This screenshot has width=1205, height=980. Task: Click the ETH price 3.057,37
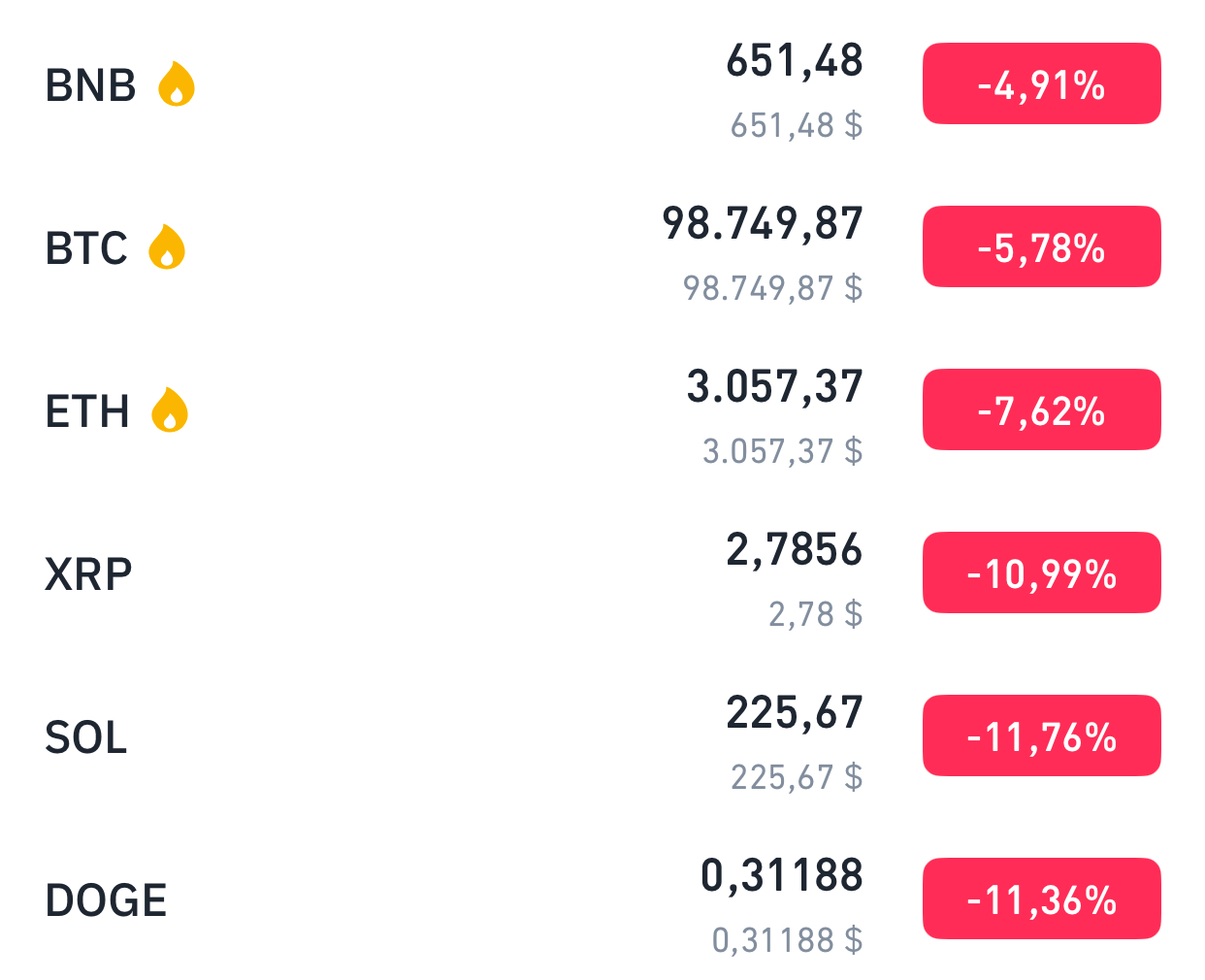(774, 386)
